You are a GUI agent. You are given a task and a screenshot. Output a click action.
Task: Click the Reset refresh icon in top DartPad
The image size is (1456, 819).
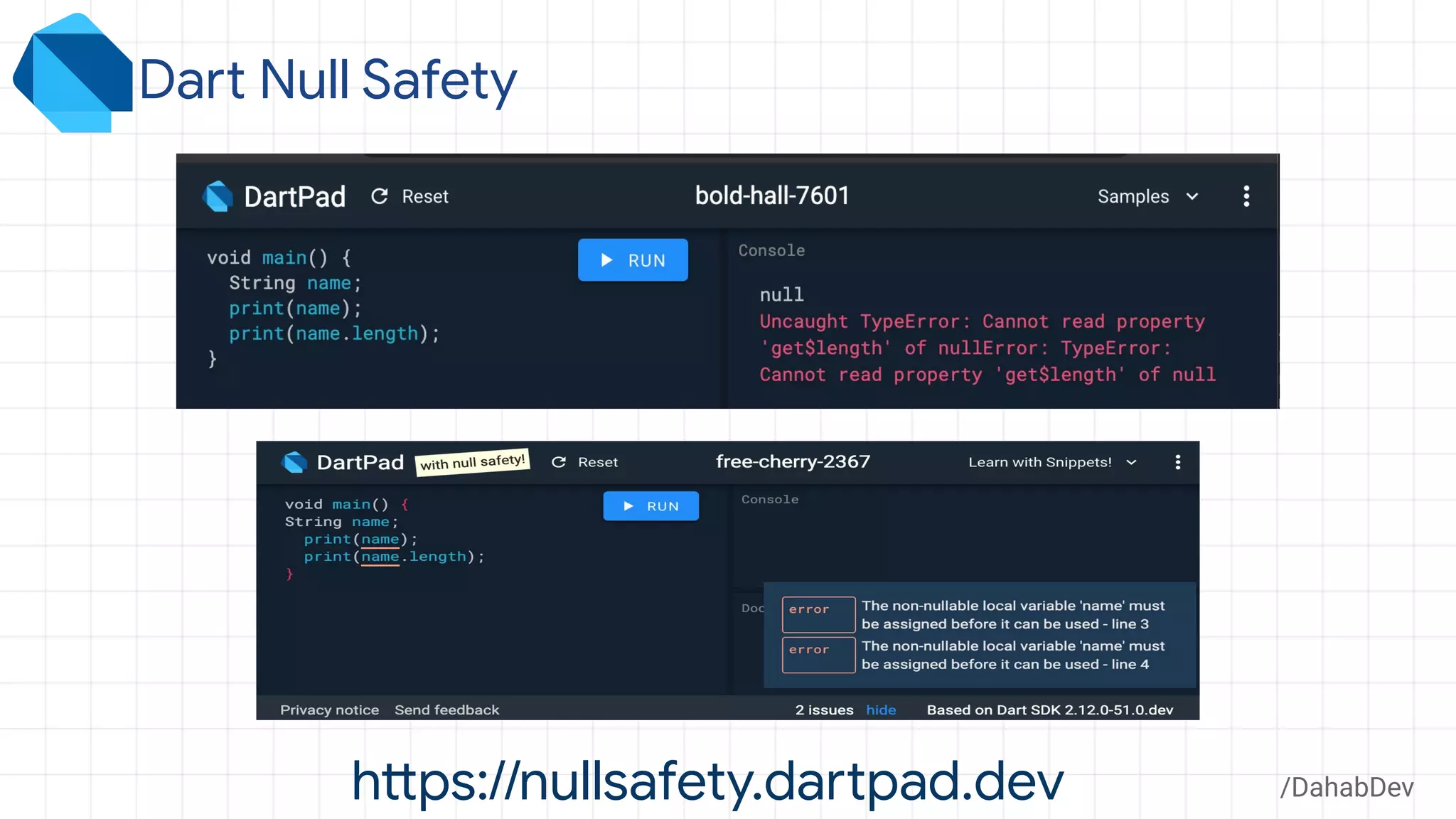(380, 196)
